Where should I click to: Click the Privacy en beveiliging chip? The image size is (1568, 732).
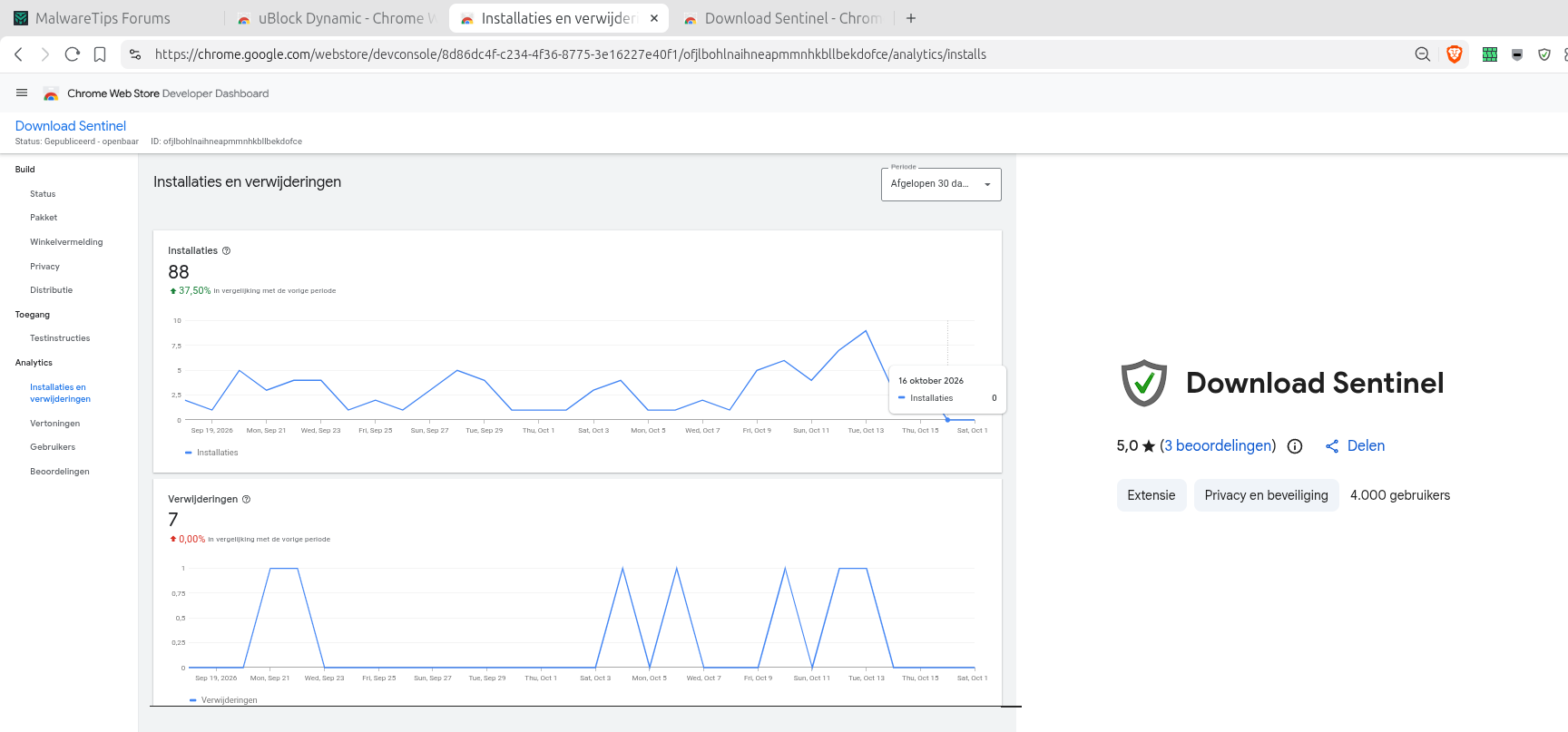[x=1267, y=495]
